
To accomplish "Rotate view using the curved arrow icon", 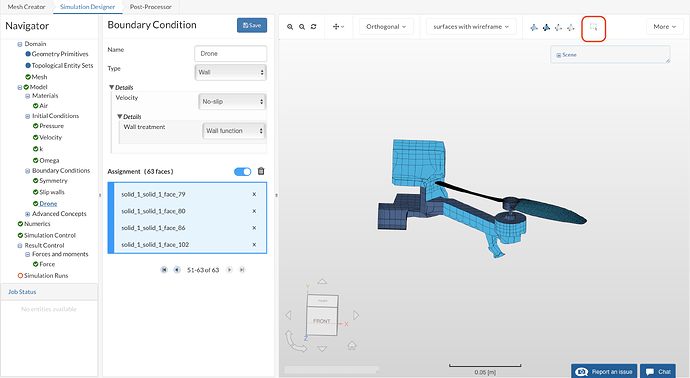I will point(295,341).
